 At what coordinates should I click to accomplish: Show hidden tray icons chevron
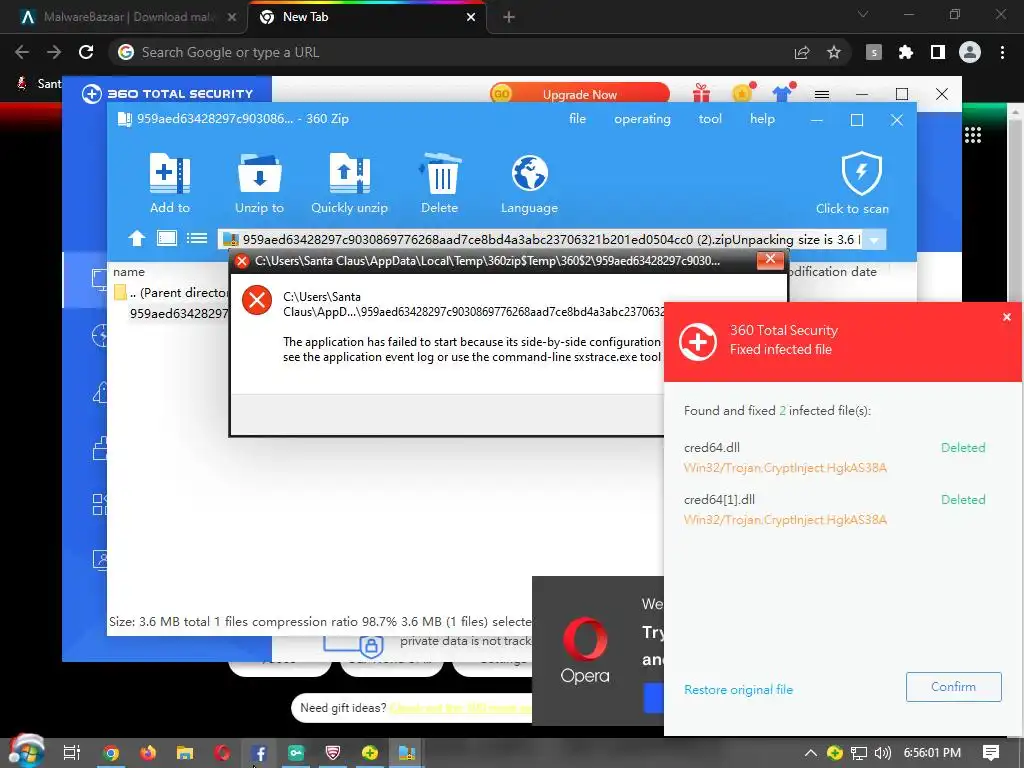coord(810,753)
